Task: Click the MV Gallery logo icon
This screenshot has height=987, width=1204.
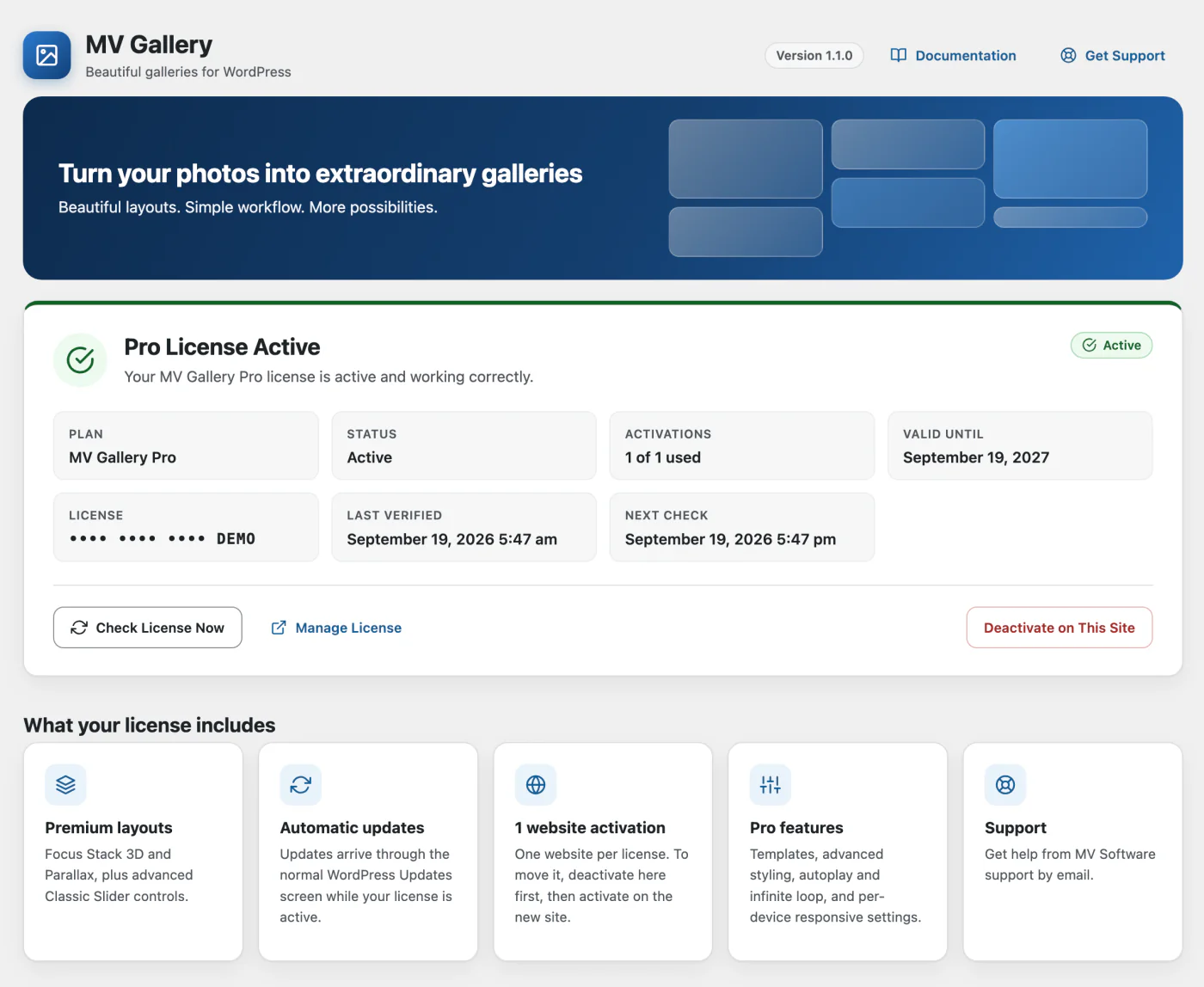Action: click(47, 55)
